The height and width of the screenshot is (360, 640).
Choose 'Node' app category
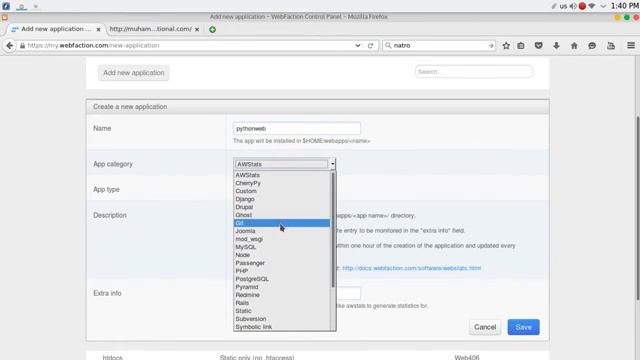point(282,255)
